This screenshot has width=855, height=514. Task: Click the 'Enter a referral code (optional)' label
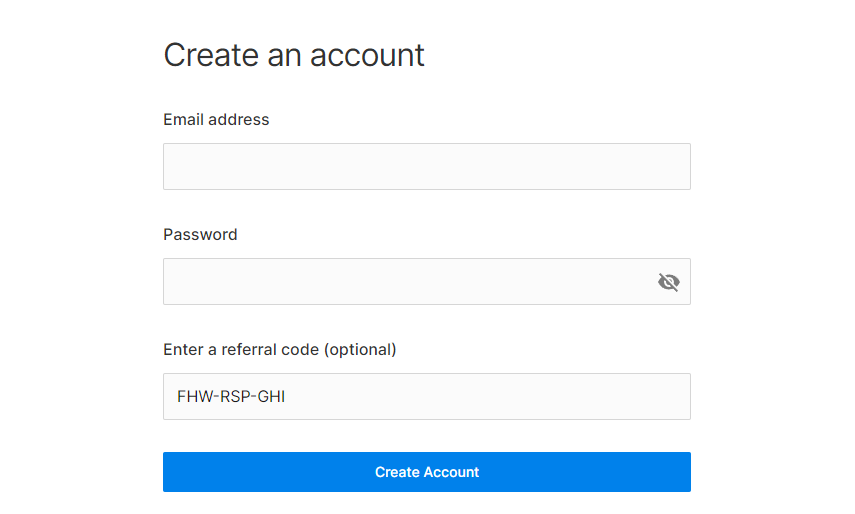pyautogui.click(x=280, y=349)
